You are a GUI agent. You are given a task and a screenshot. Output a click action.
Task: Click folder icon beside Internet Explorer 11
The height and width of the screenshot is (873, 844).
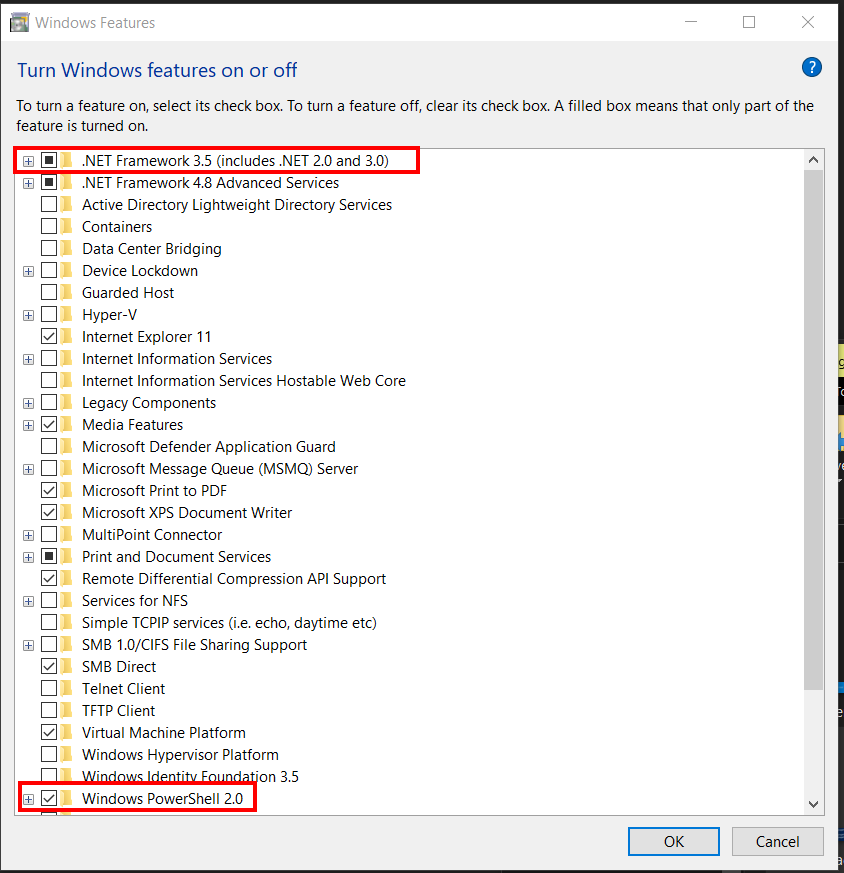(67, 336)
